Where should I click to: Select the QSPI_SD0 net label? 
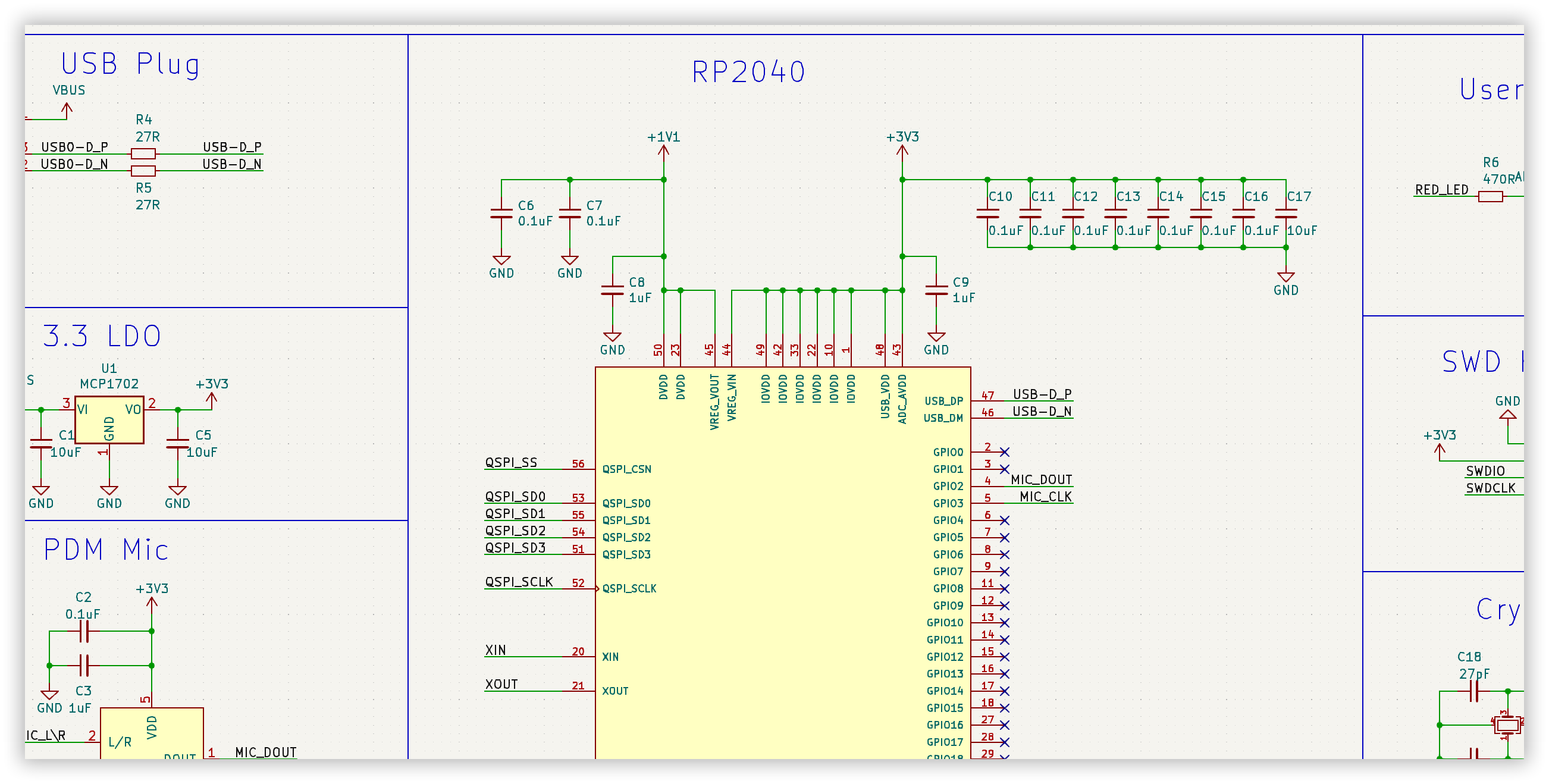click(x=515, y=496)
